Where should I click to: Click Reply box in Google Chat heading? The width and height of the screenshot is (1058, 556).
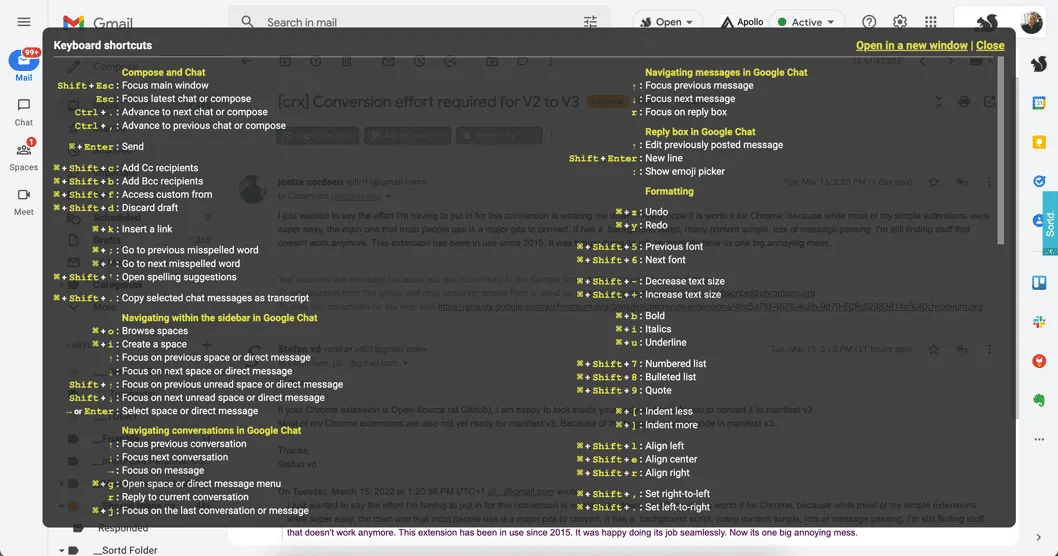pos(700,132)
